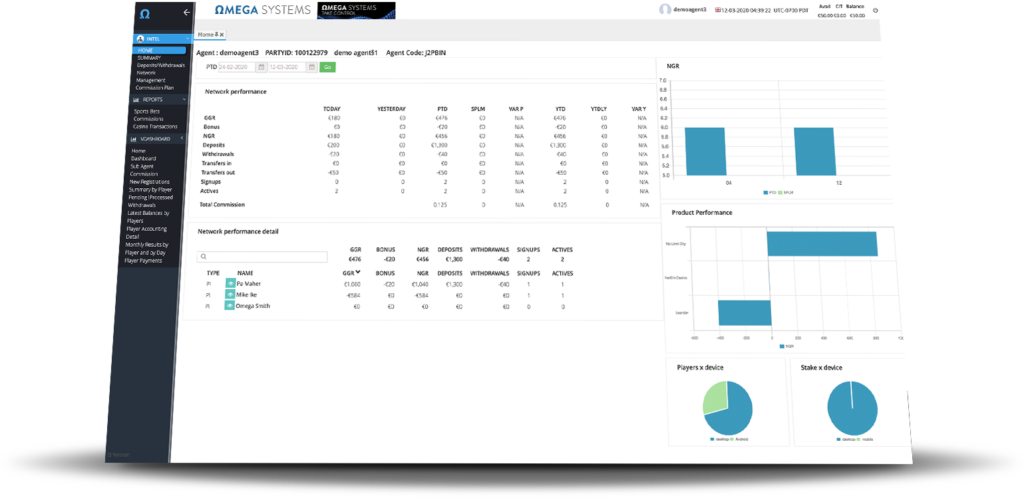1024x498 pixels.
Task: Click the INTEL section user icon
Action: pos(140,39)
